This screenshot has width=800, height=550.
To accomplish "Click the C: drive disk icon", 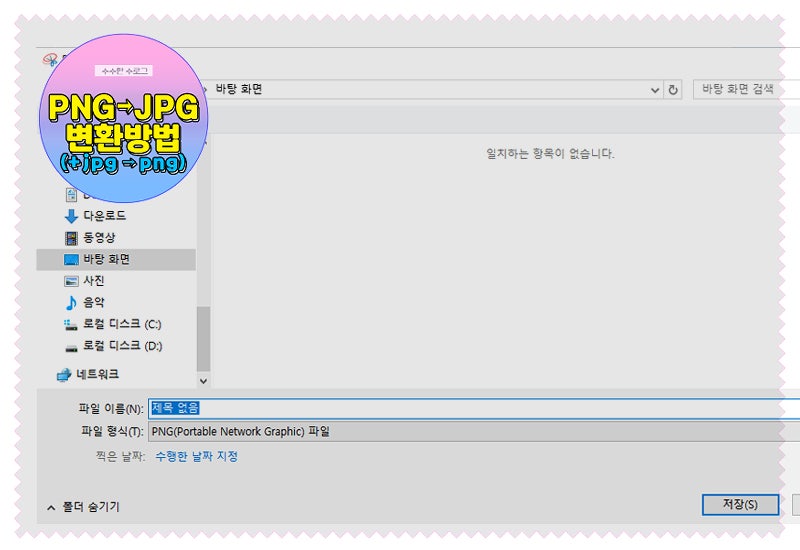I will 70,324.
